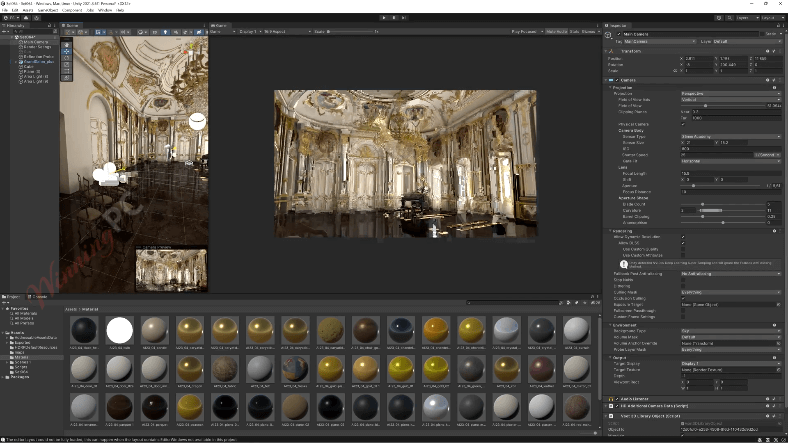Select the Rect tool in Scene overlay
The image size is (788, 443).
[66, 71]
